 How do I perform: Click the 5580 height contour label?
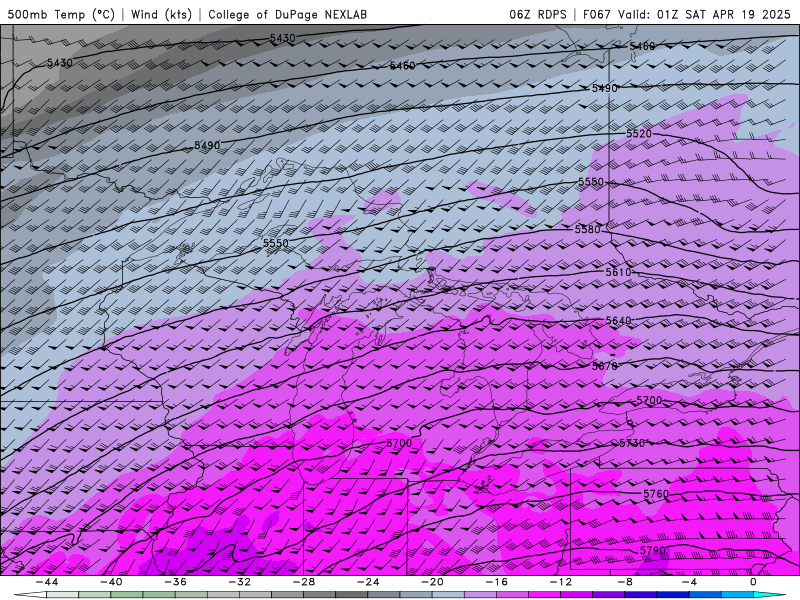[588, 230]
